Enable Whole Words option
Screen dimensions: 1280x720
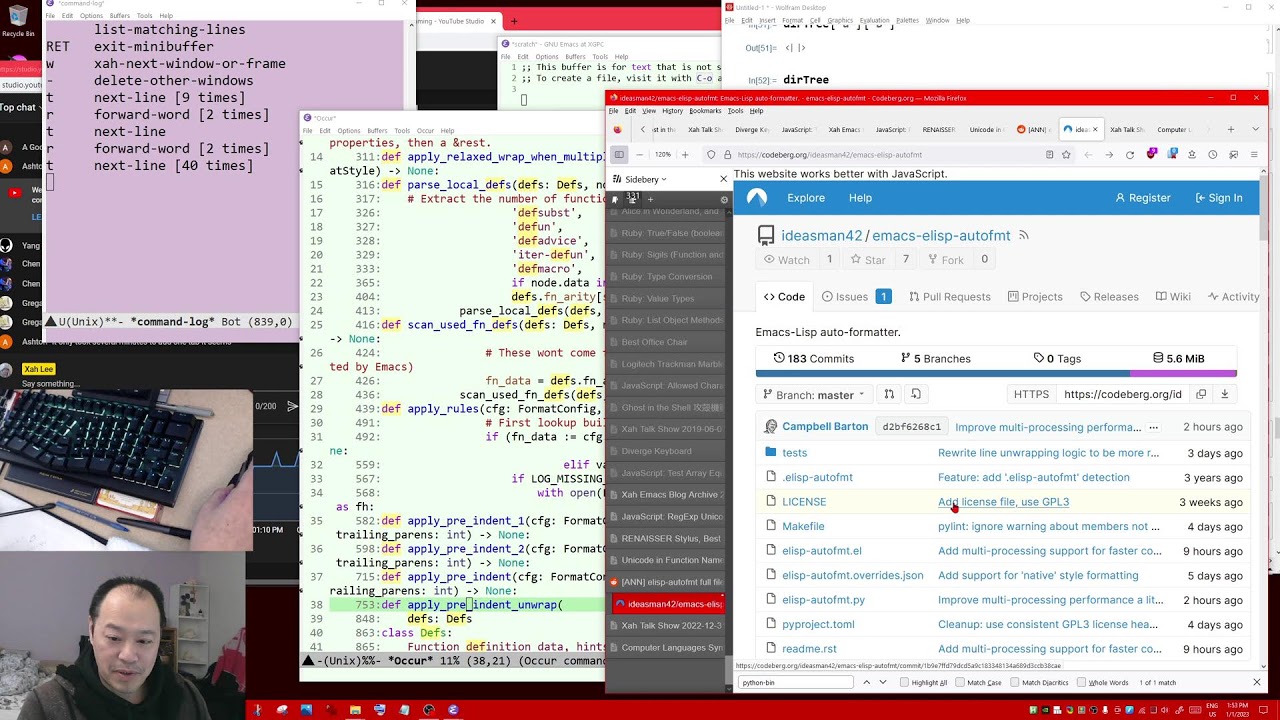[x=1080, y=682]
